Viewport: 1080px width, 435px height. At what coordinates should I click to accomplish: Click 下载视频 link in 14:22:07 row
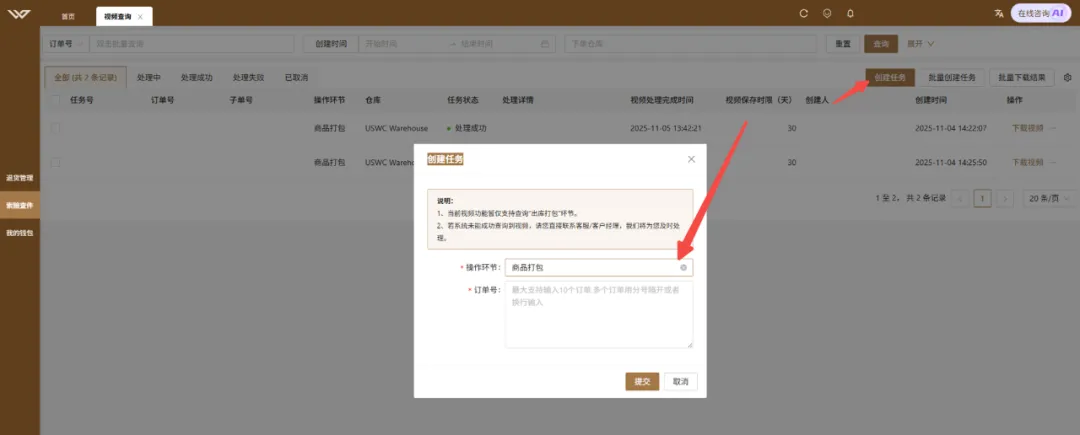point(1027,128)
